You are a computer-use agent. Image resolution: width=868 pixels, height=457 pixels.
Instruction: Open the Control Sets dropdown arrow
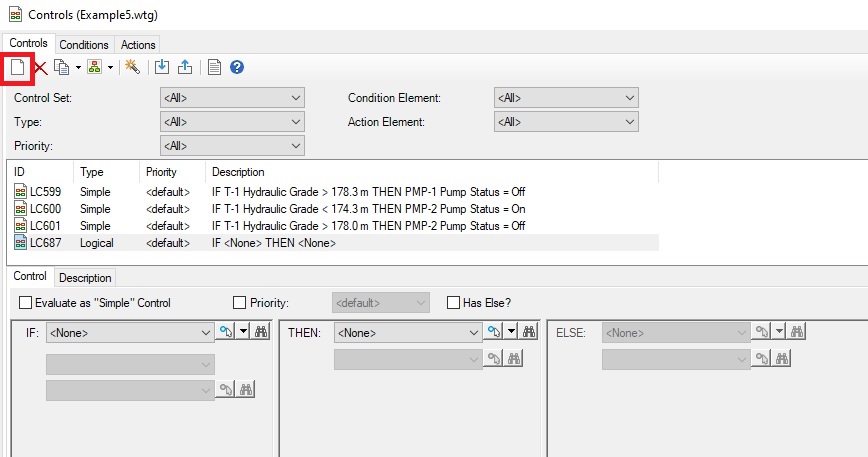point(110,67)
